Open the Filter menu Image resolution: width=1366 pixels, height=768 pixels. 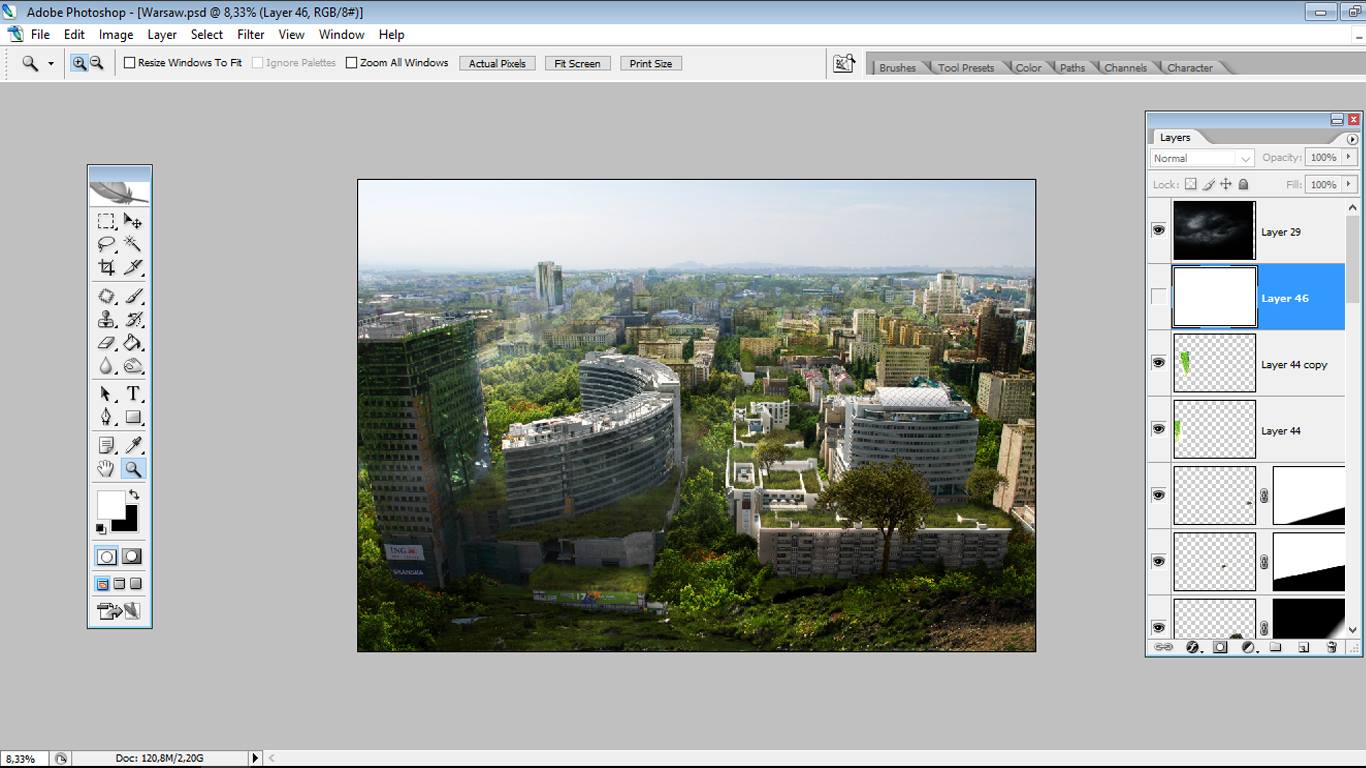click(x=250, y=34)
